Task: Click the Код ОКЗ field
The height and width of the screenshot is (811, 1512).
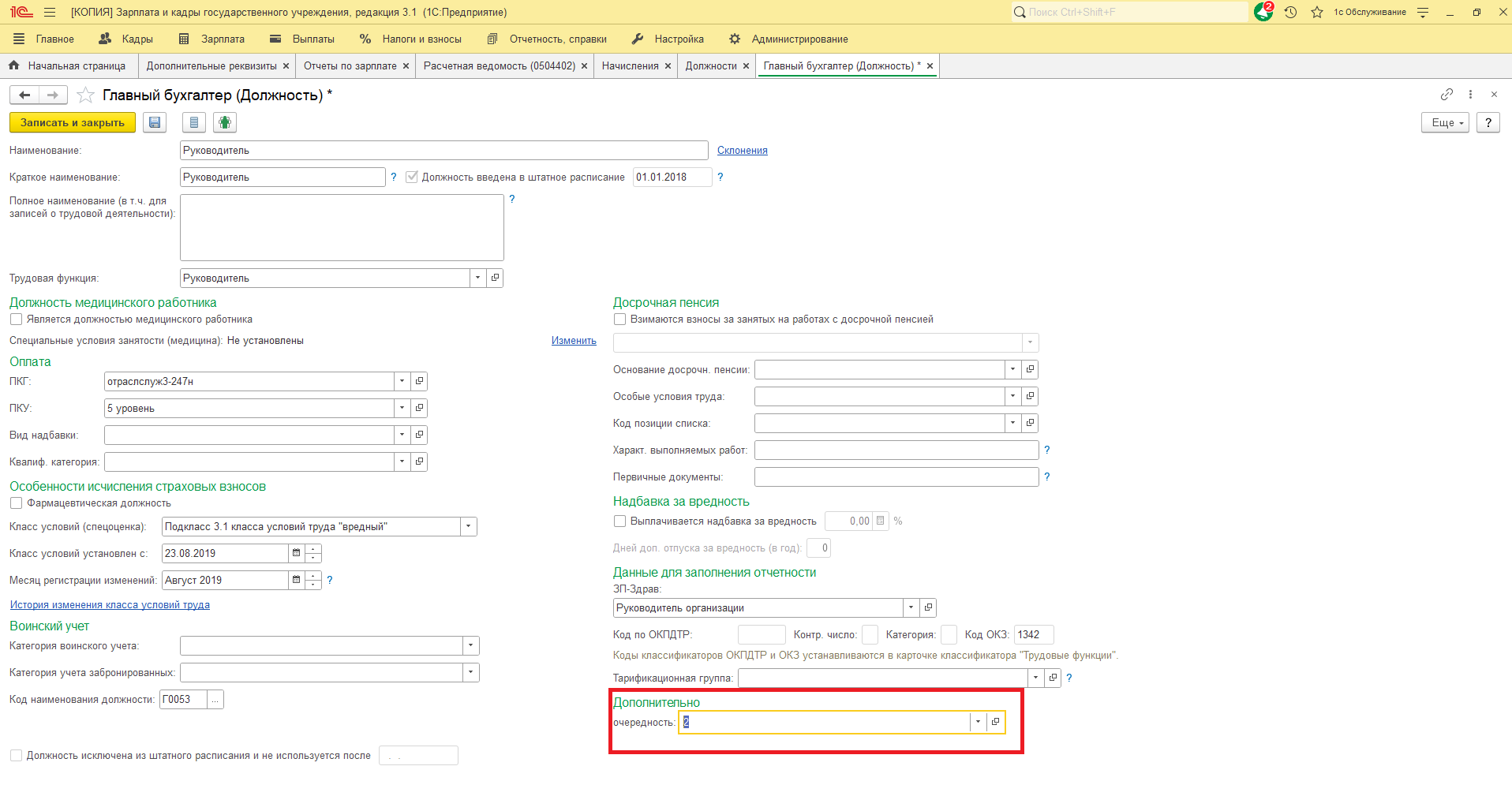Action: click(1034, 634)
